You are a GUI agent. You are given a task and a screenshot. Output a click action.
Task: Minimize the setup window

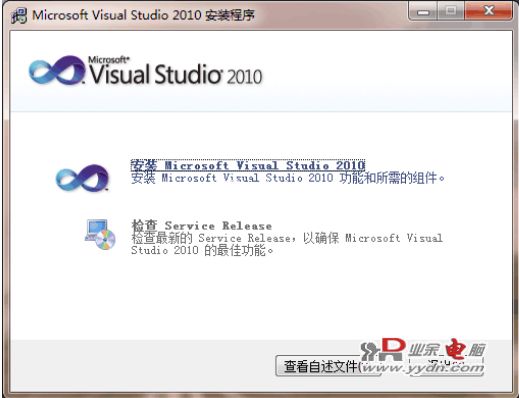pos(423,12)
